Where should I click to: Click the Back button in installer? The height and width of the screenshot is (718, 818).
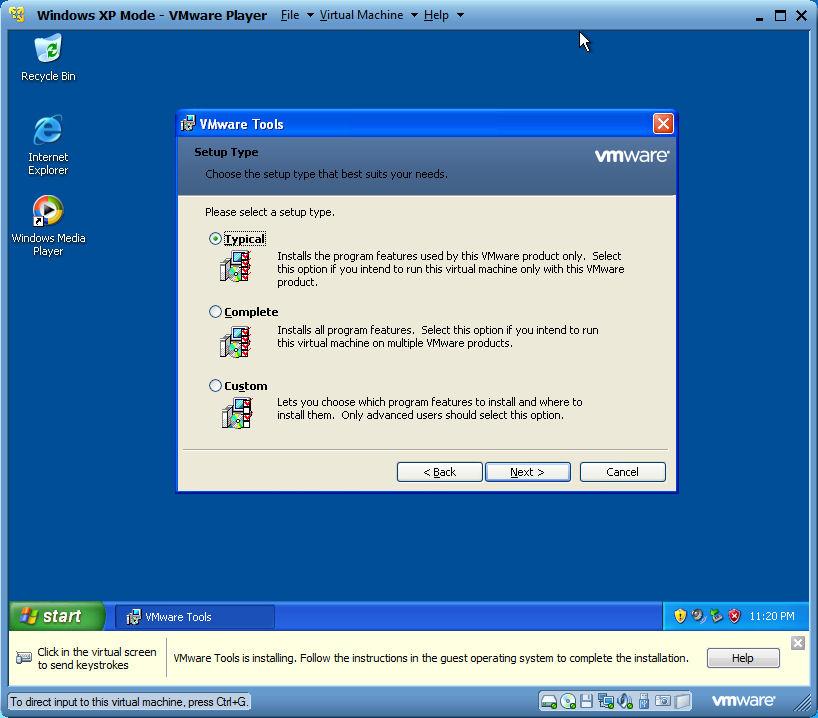tap(439, 472)
